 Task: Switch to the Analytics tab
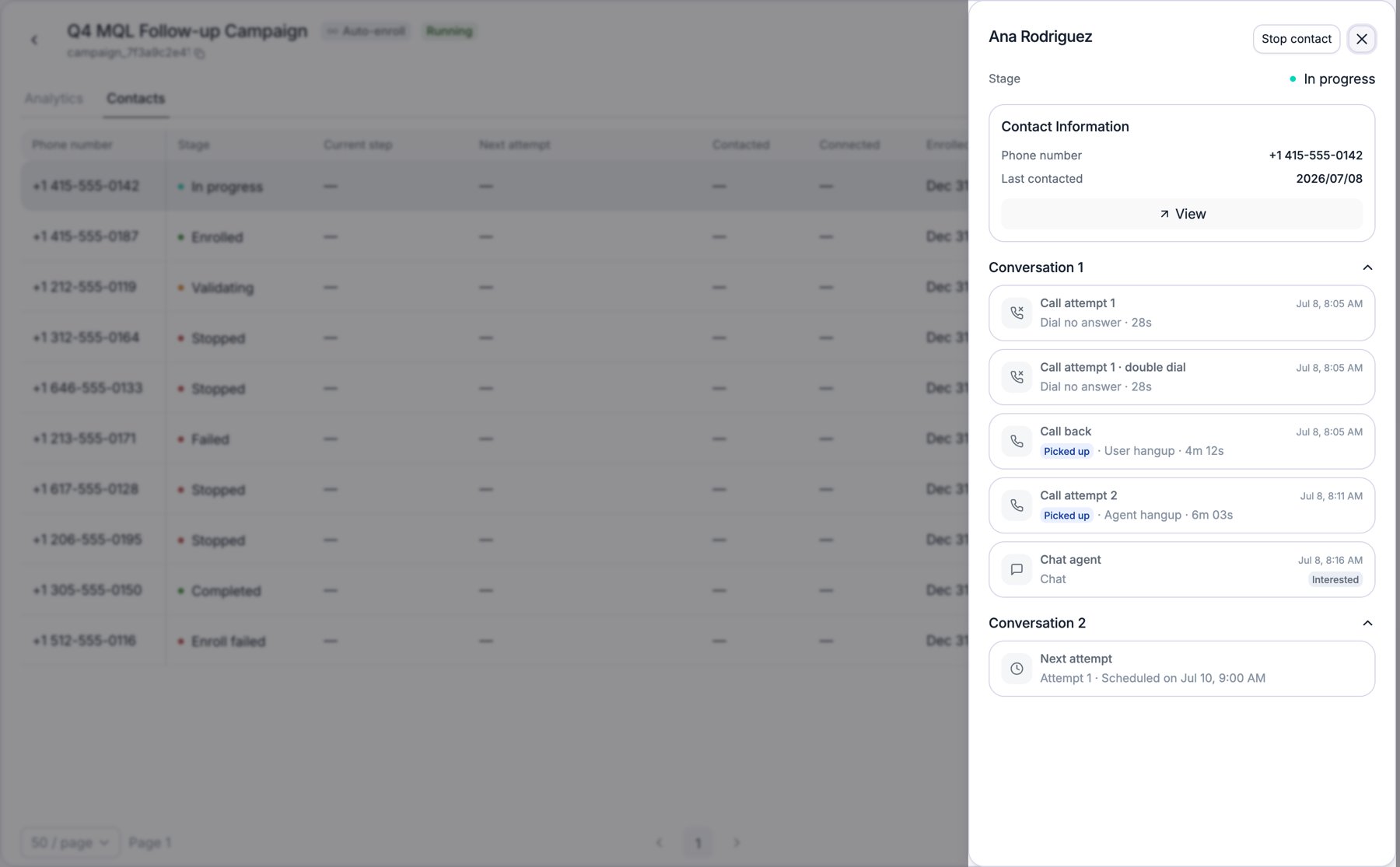click(x=54, y=99)
